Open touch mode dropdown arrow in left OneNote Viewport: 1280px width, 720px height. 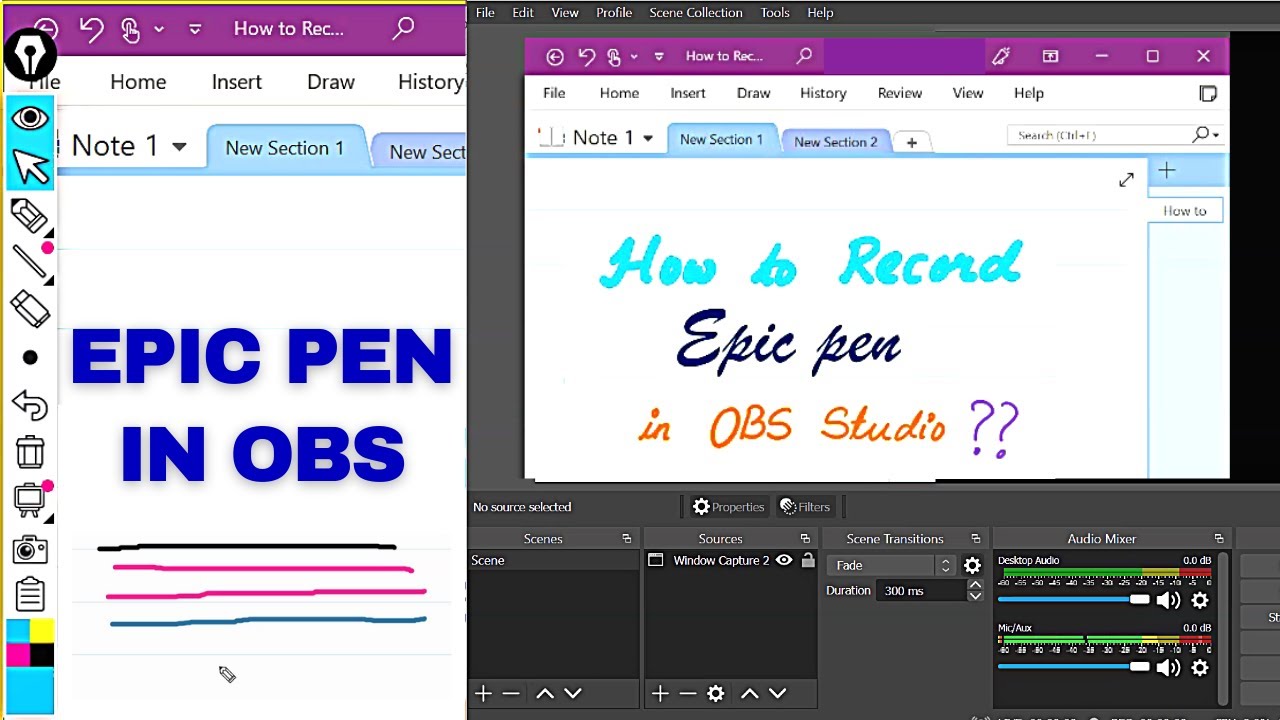coord(159,29)
